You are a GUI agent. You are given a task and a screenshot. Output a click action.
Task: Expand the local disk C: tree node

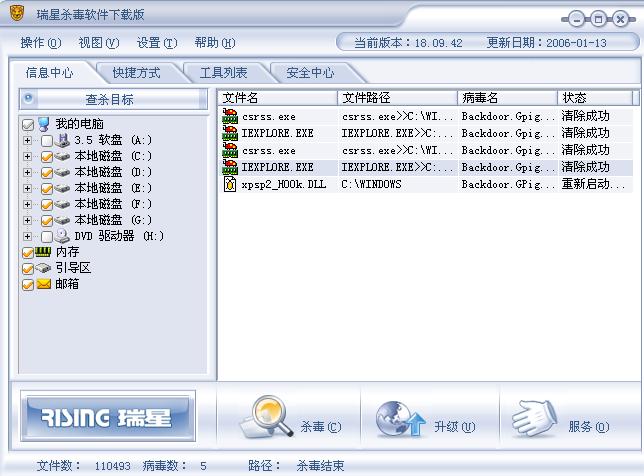point(28,156)
